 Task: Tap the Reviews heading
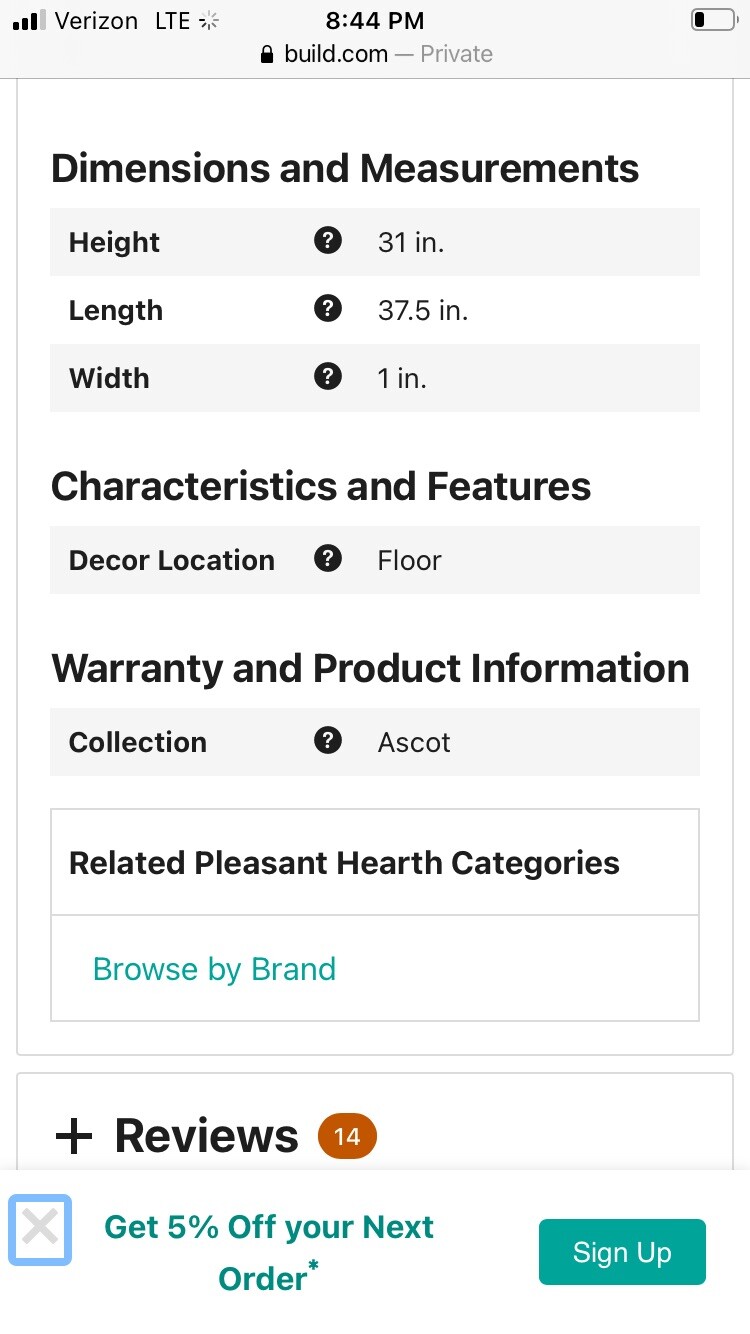coord(206,1136)
